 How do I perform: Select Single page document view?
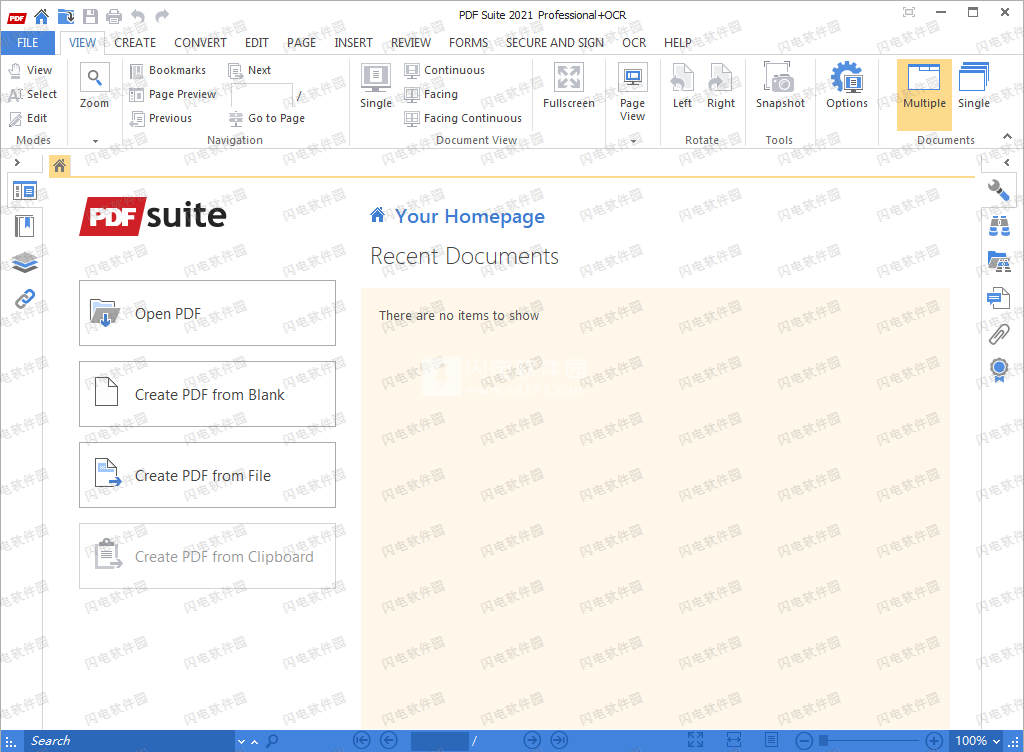pos(376,86)
